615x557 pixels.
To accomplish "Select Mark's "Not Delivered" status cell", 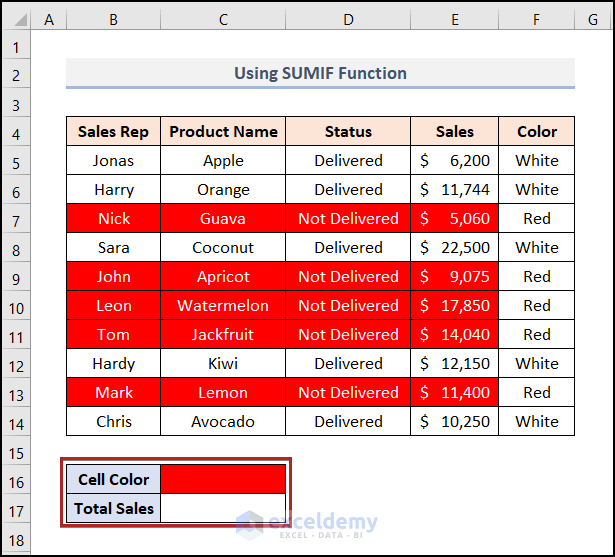I will 348,392.
